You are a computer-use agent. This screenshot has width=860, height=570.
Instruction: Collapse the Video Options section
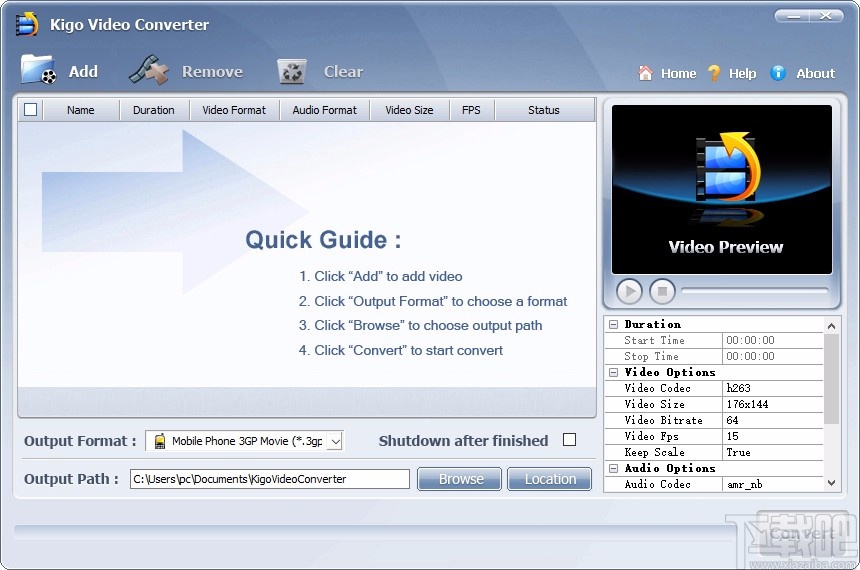[x=613, y=373]
